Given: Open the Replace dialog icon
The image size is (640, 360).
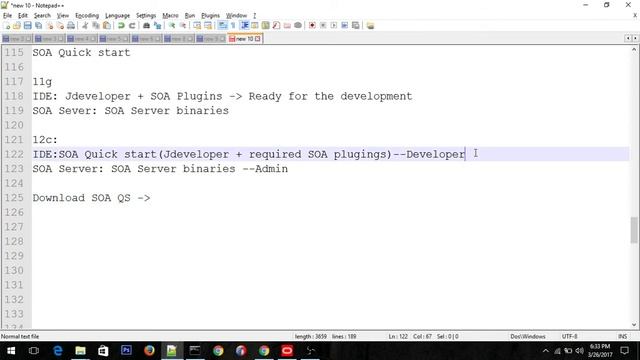Looking at the screenshot, I should pos(157,26).
